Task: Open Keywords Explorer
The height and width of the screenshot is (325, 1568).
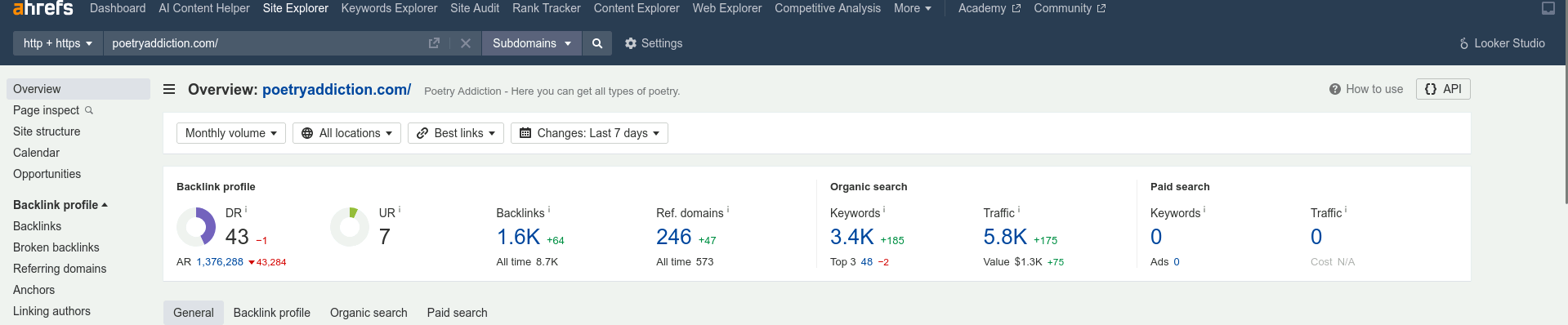Action: tap(389, 8)
